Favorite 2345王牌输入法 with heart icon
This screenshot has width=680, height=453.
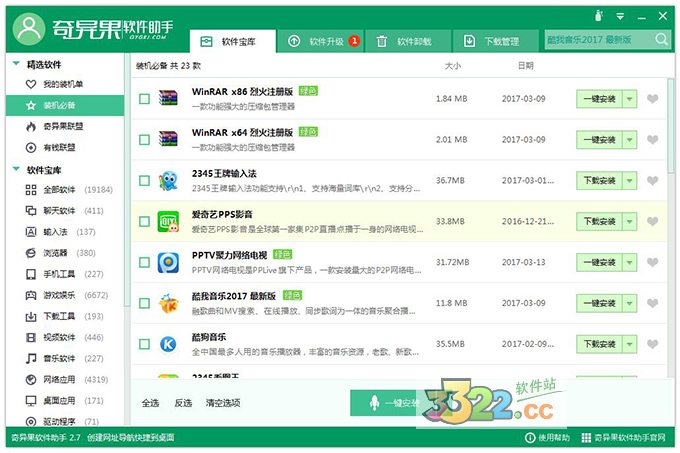click(652, 180)
